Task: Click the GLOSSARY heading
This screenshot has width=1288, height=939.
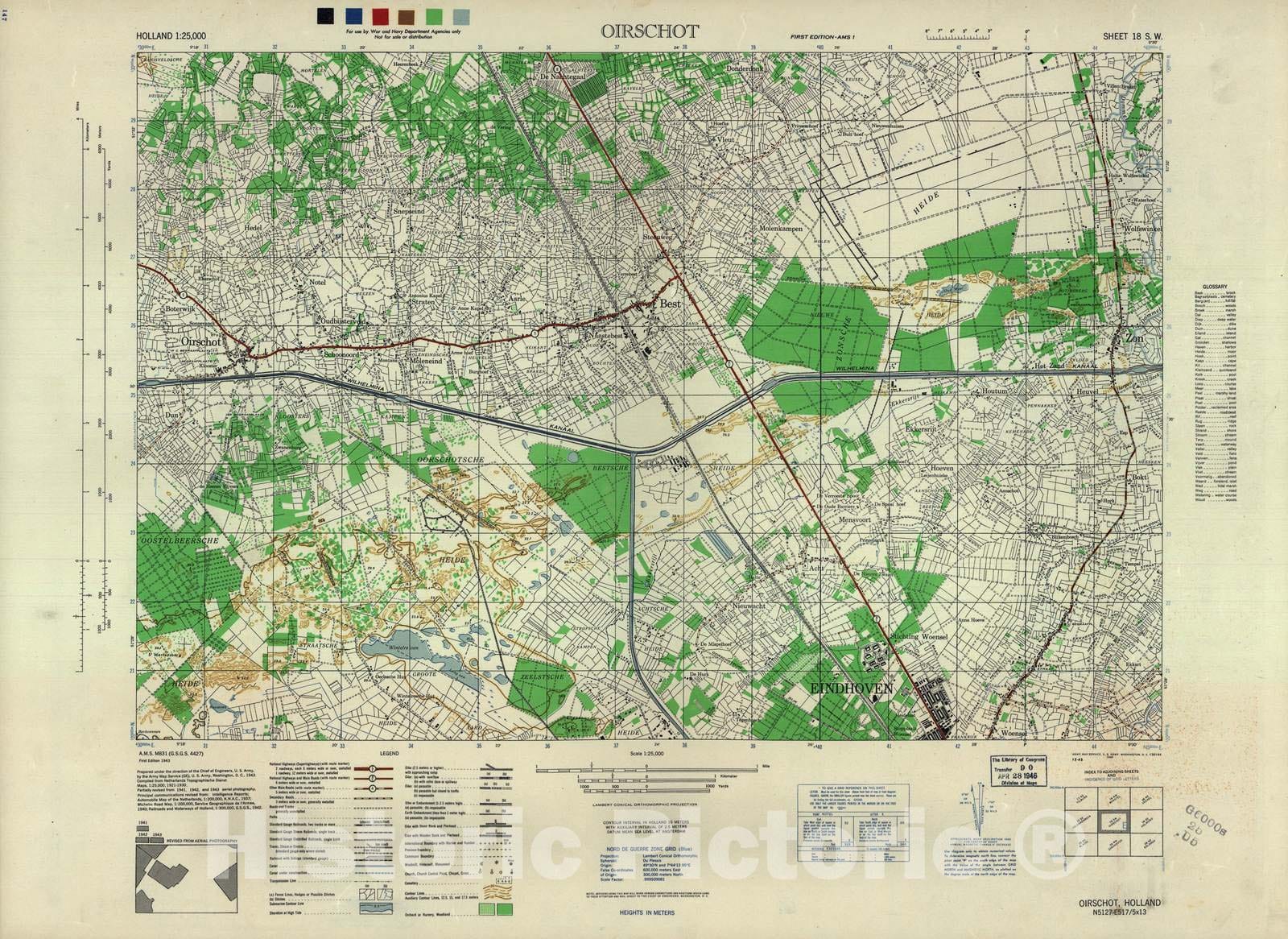Action: pos(1214,287)
